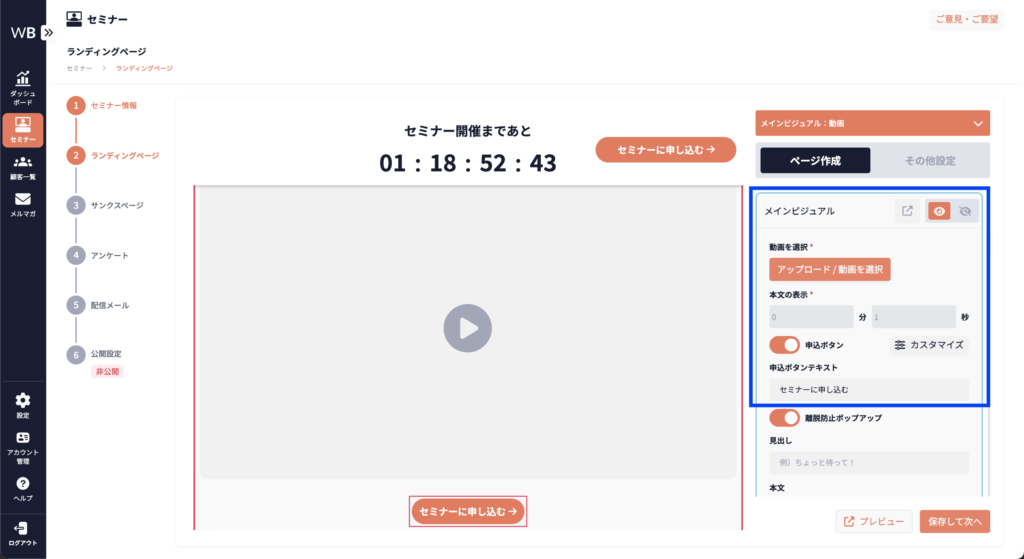
Task: Click アップロード / 動画を選択 button
Action: (x=829, y=270)
